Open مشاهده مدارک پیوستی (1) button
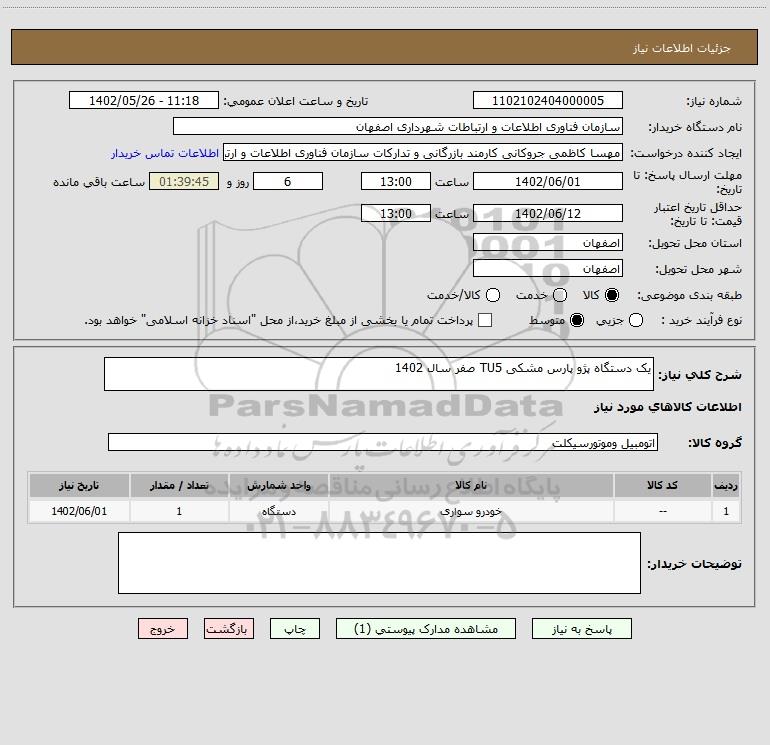This screenshot has width=770, height=745. coord(426,629)
